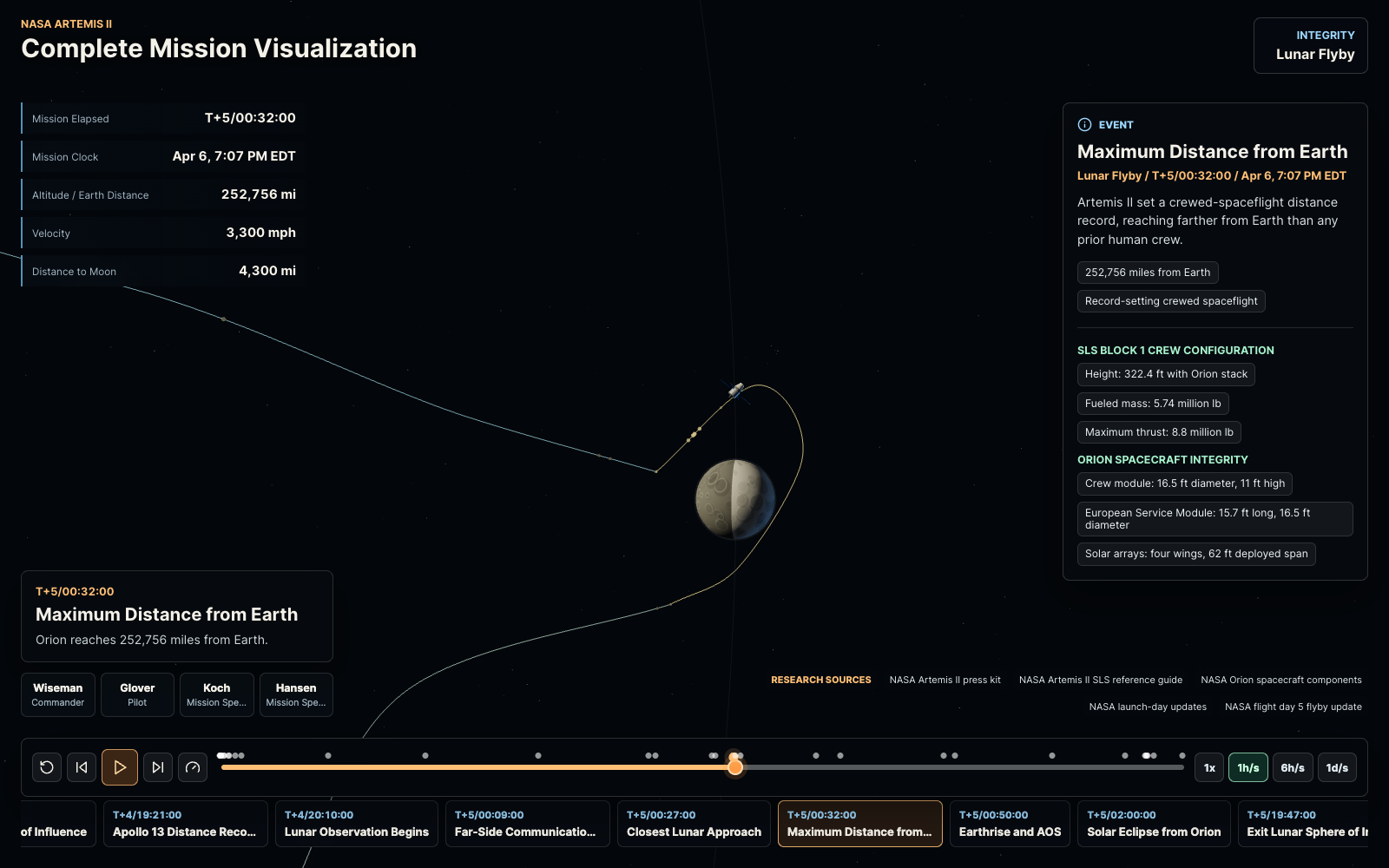Open the Lunar Observation Begins event
This screenshot has height=868, width=1389.
click(x=357, y=824)
